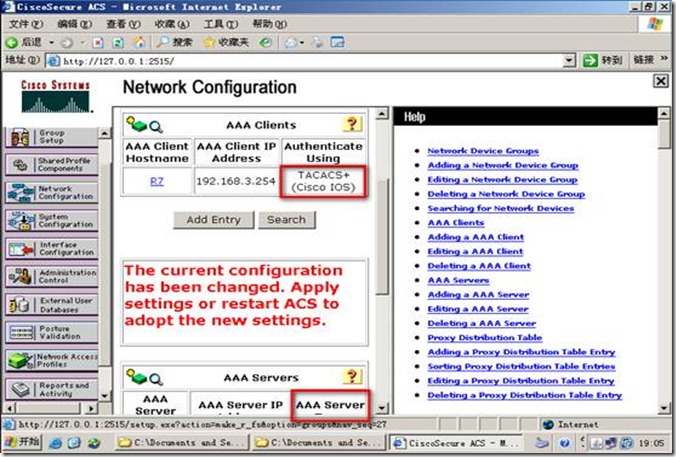
Task: Close the ACS frame with X button
Action: pyautogui.click(x=660, y=81)
